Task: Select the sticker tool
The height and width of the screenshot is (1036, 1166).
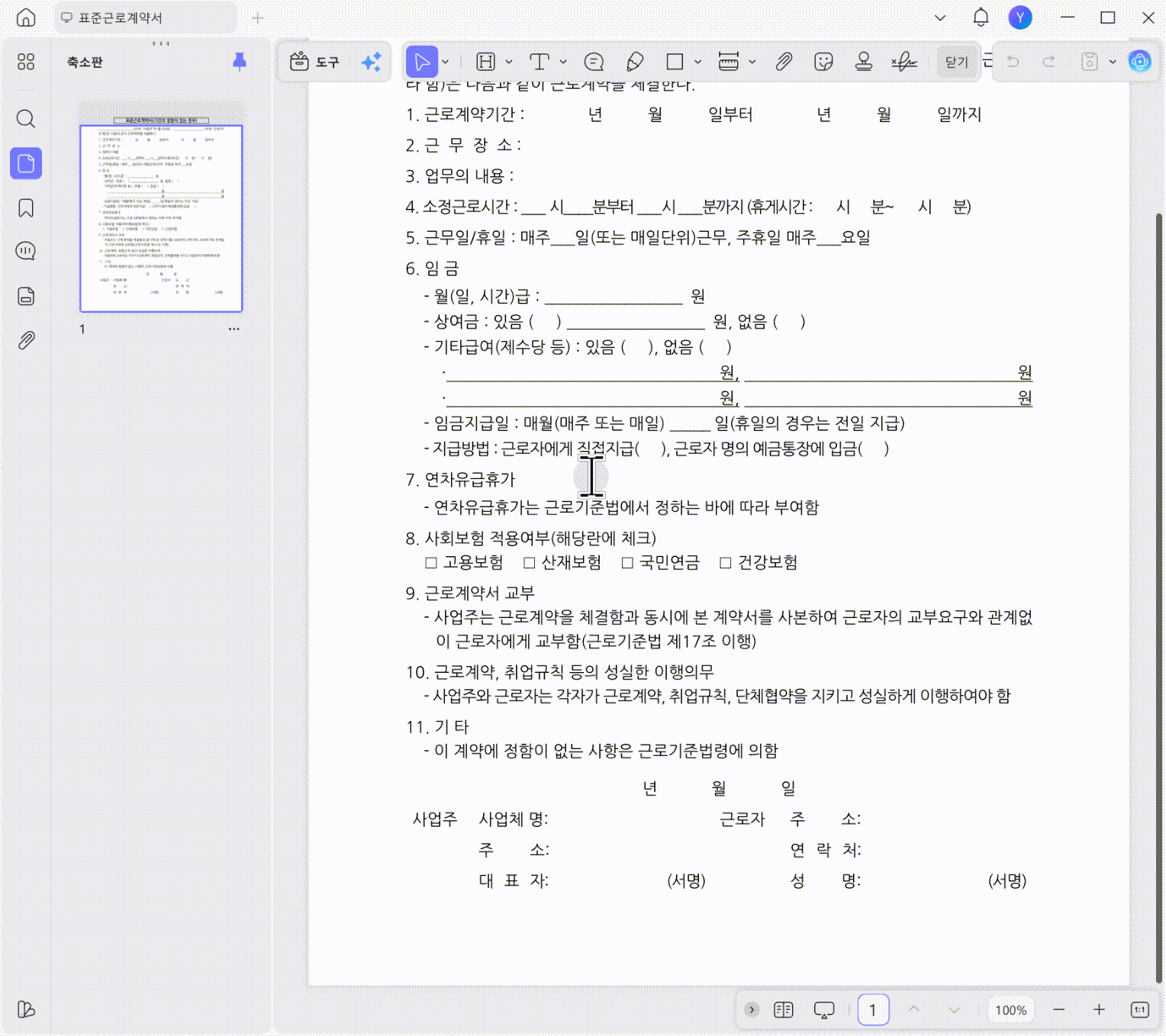Action: tap(823, 62)
